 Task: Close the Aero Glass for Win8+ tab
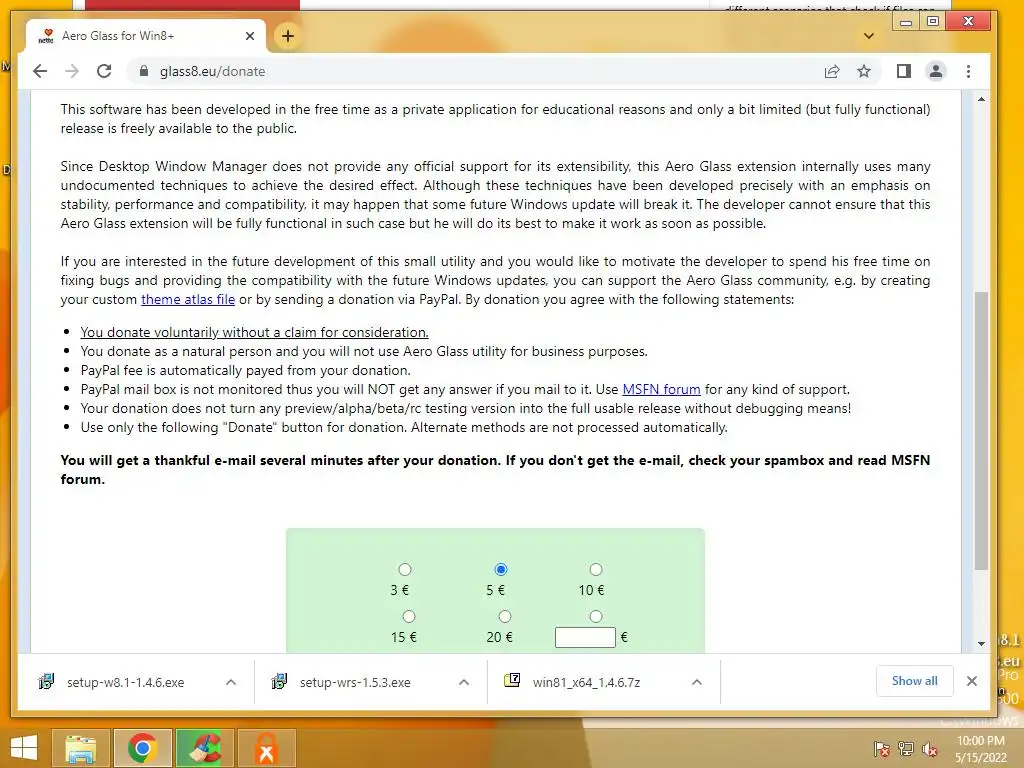(249, 36)
